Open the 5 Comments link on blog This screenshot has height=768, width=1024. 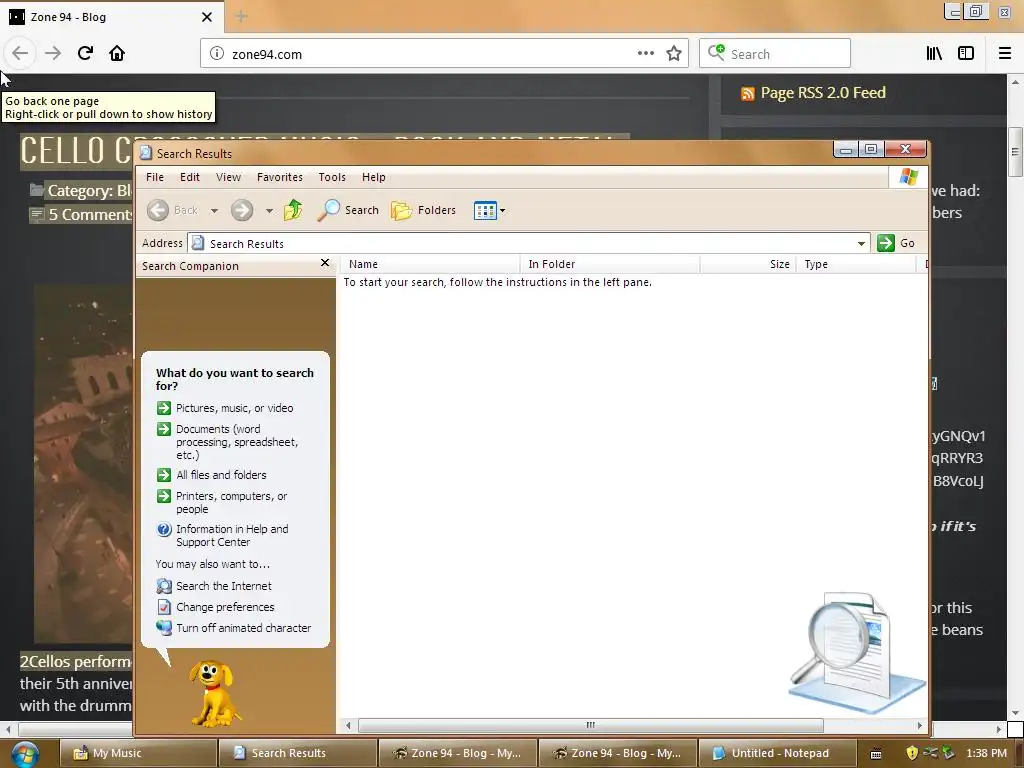[89, 214]
